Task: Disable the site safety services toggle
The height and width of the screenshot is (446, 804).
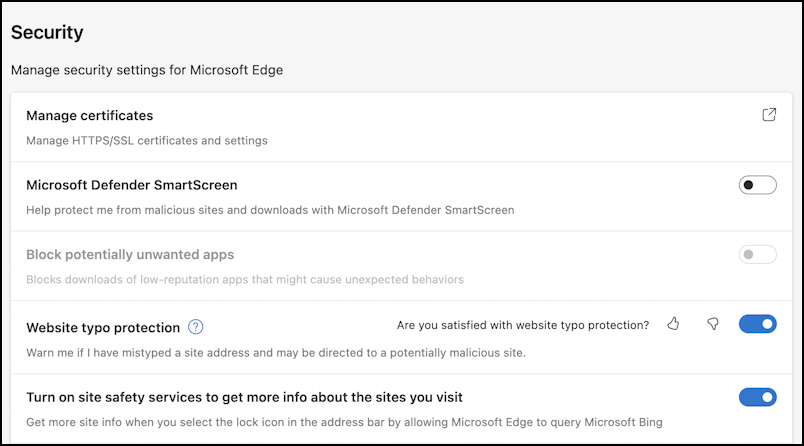Action: [x=757, y=397]
